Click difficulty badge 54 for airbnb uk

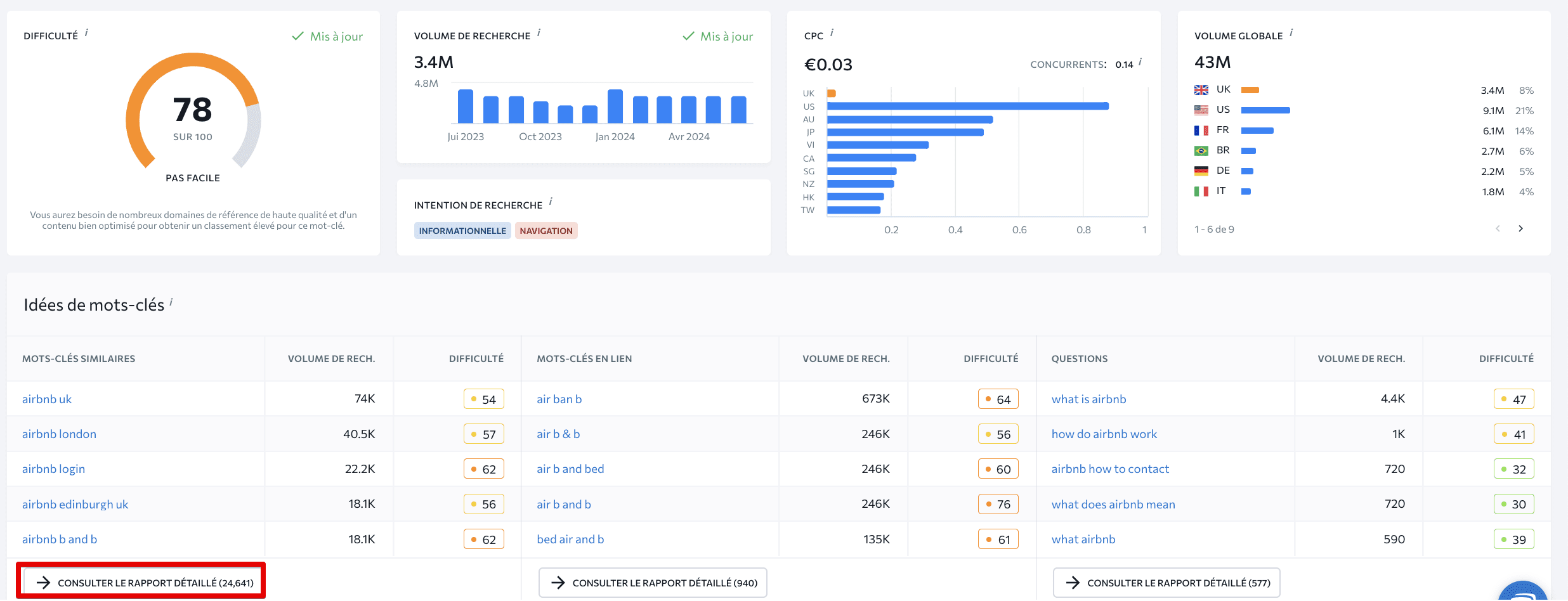coord(483,399)
